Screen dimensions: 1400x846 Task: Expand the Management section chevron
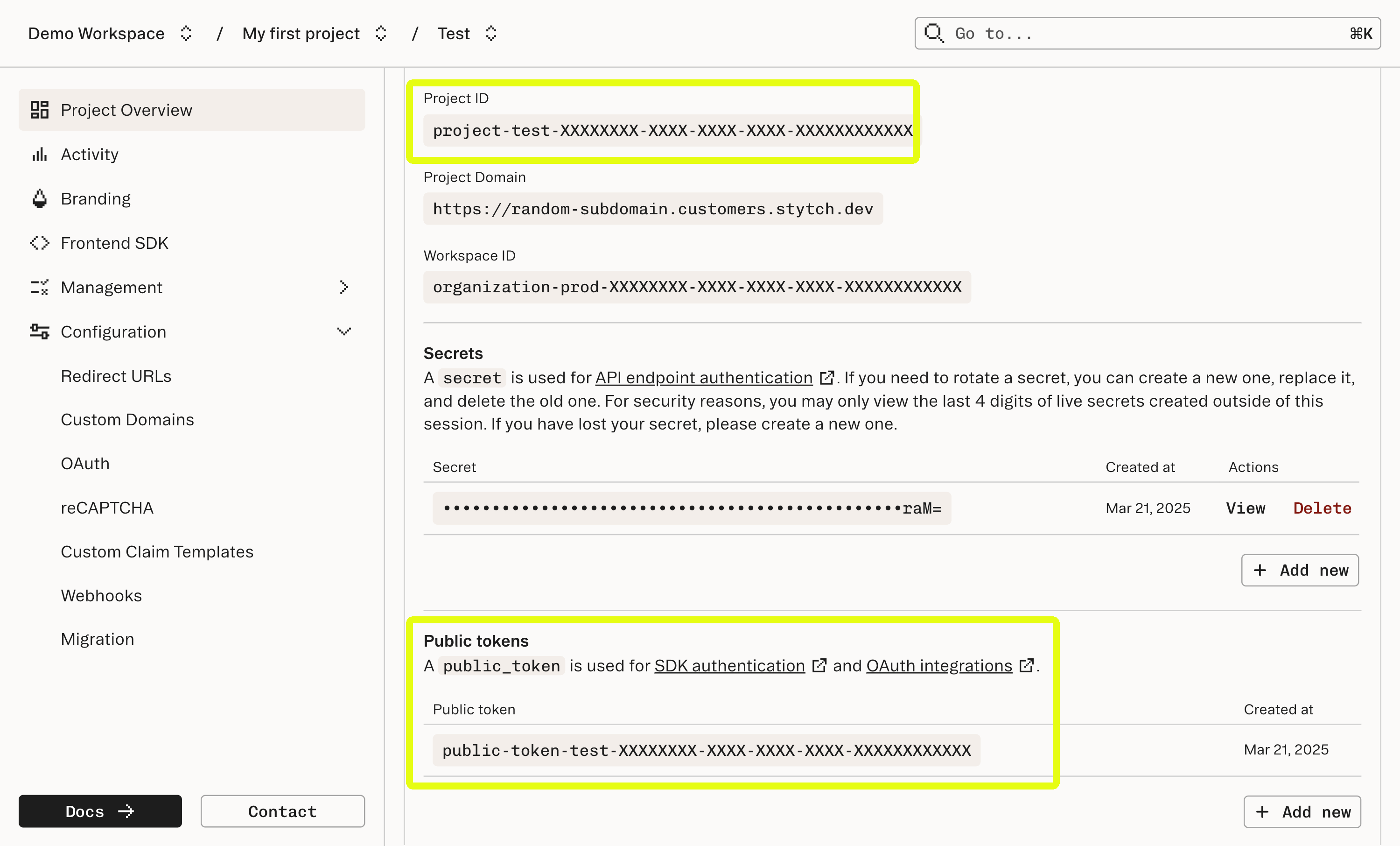point(344,287)
